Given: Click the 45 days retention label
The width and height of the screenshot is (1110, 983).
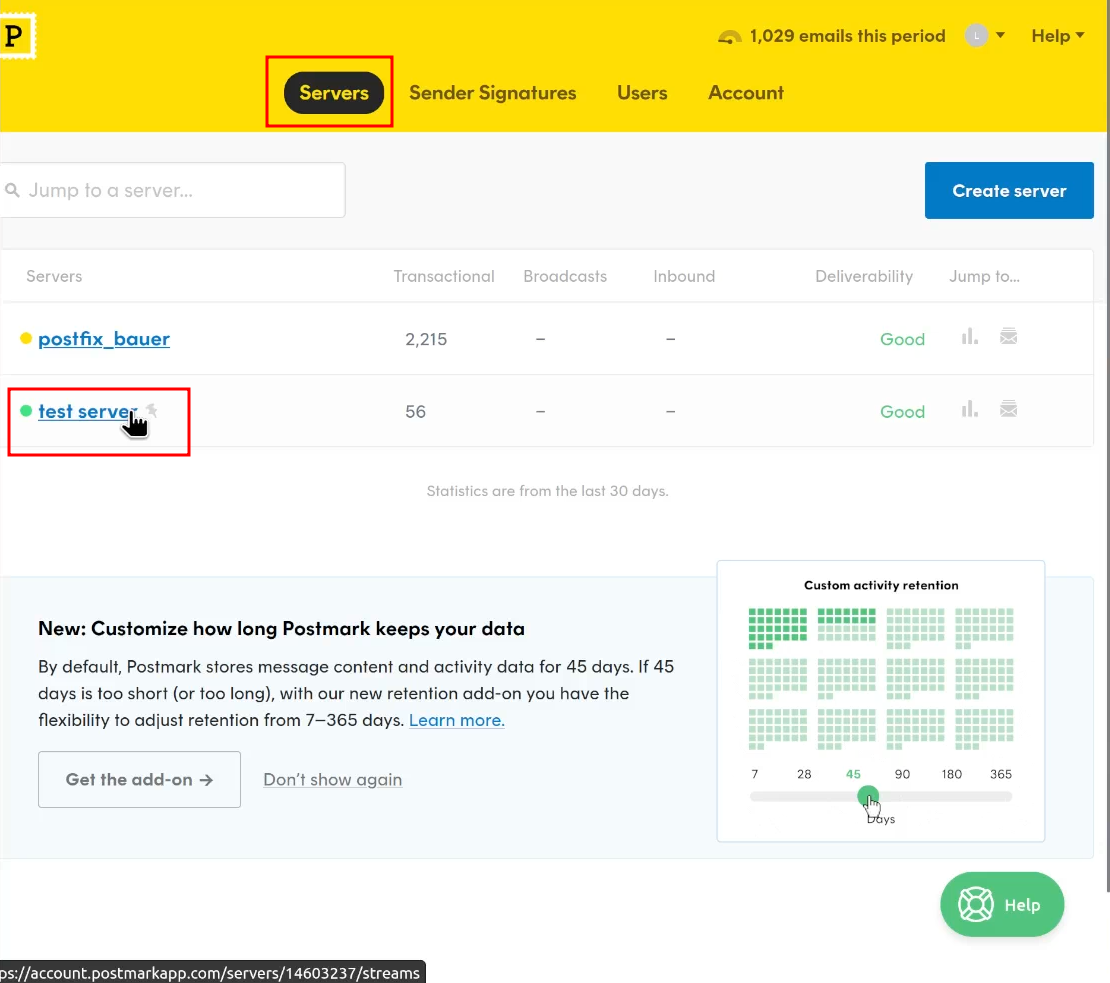Looking at the screenshot, I should coord(853,774).
